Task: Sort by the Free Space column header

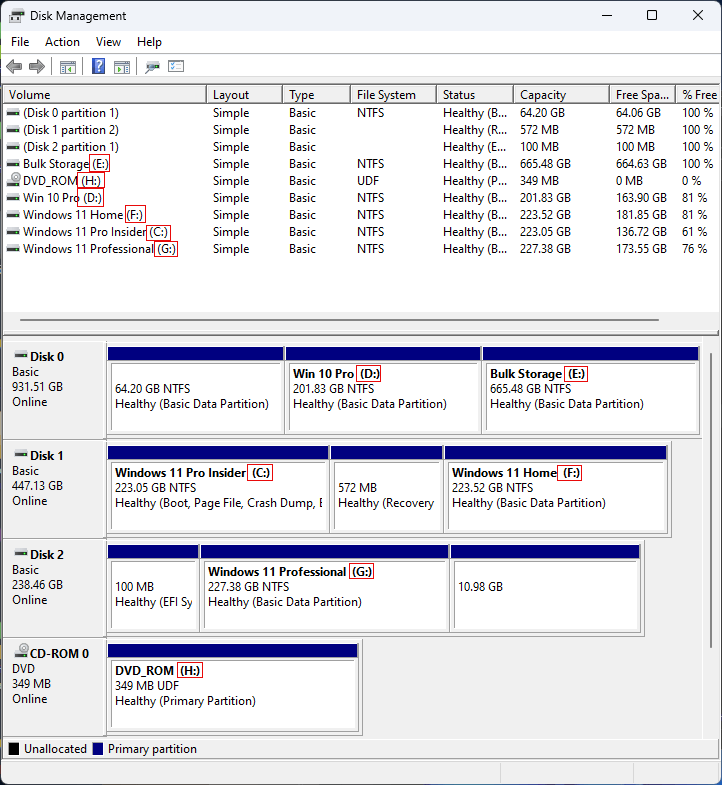Action: tap(643, 95)
